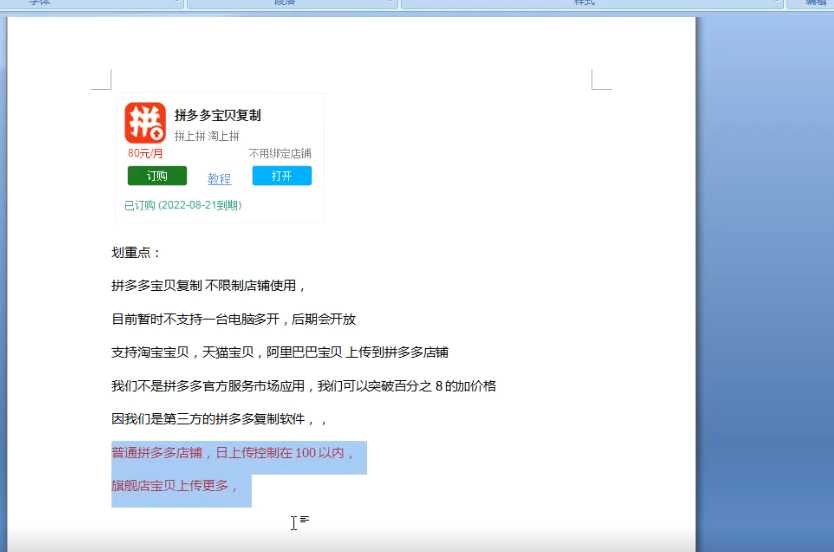834x552 pixels.
Task: Click the line 拼多多宝贝复制 不限制店铺使用
Action: [x=208, y=286]
